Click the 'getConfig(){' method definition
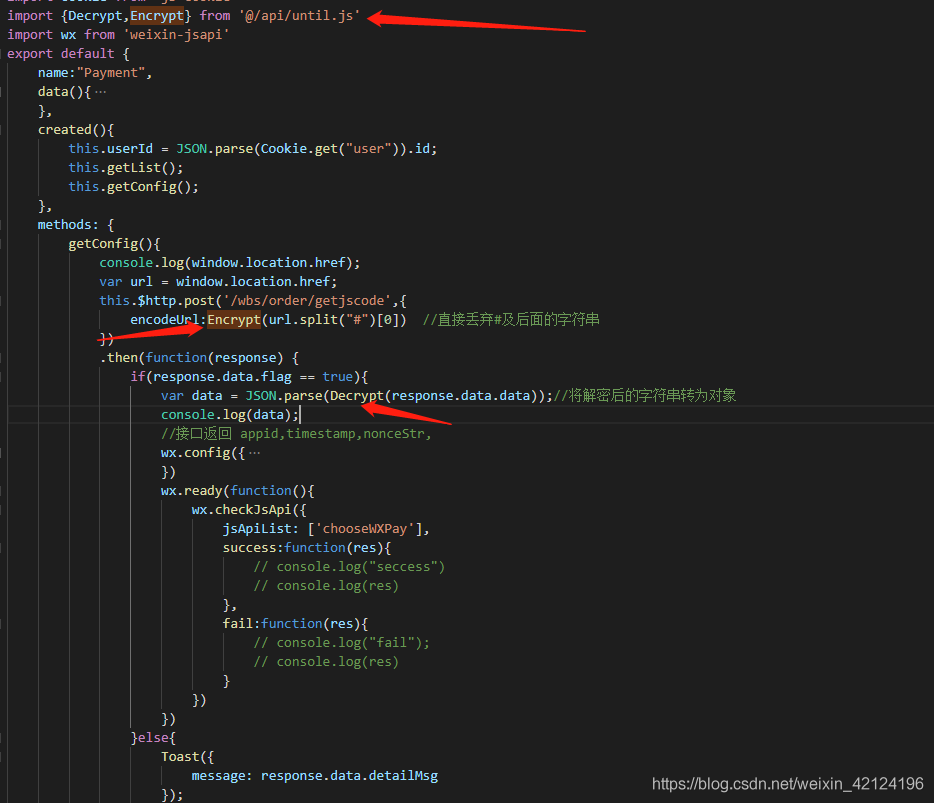This screenshot has width=934, height=803. (114, 244)
